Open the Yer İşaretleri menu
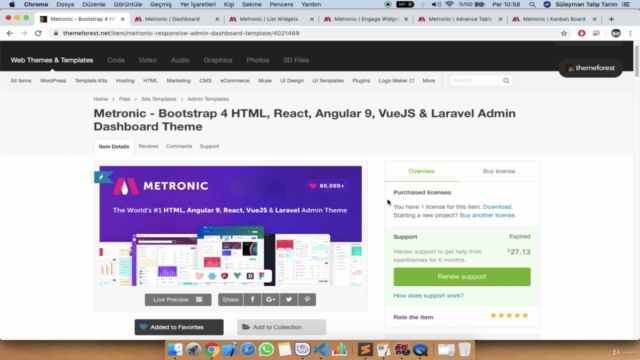The image size is (640, 360). 198,4
